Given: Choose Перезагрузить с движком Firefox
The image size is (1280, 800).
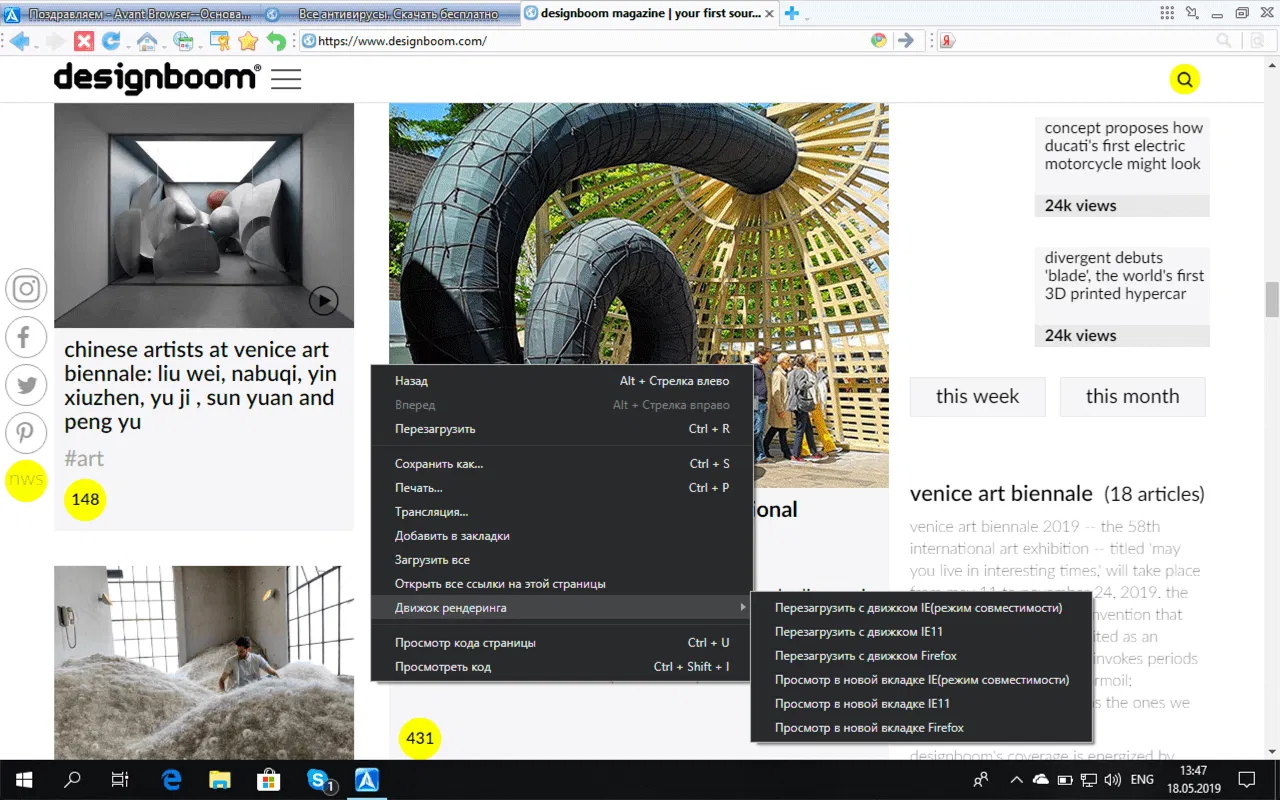Looking at the screenshot, I should point(919,656).
